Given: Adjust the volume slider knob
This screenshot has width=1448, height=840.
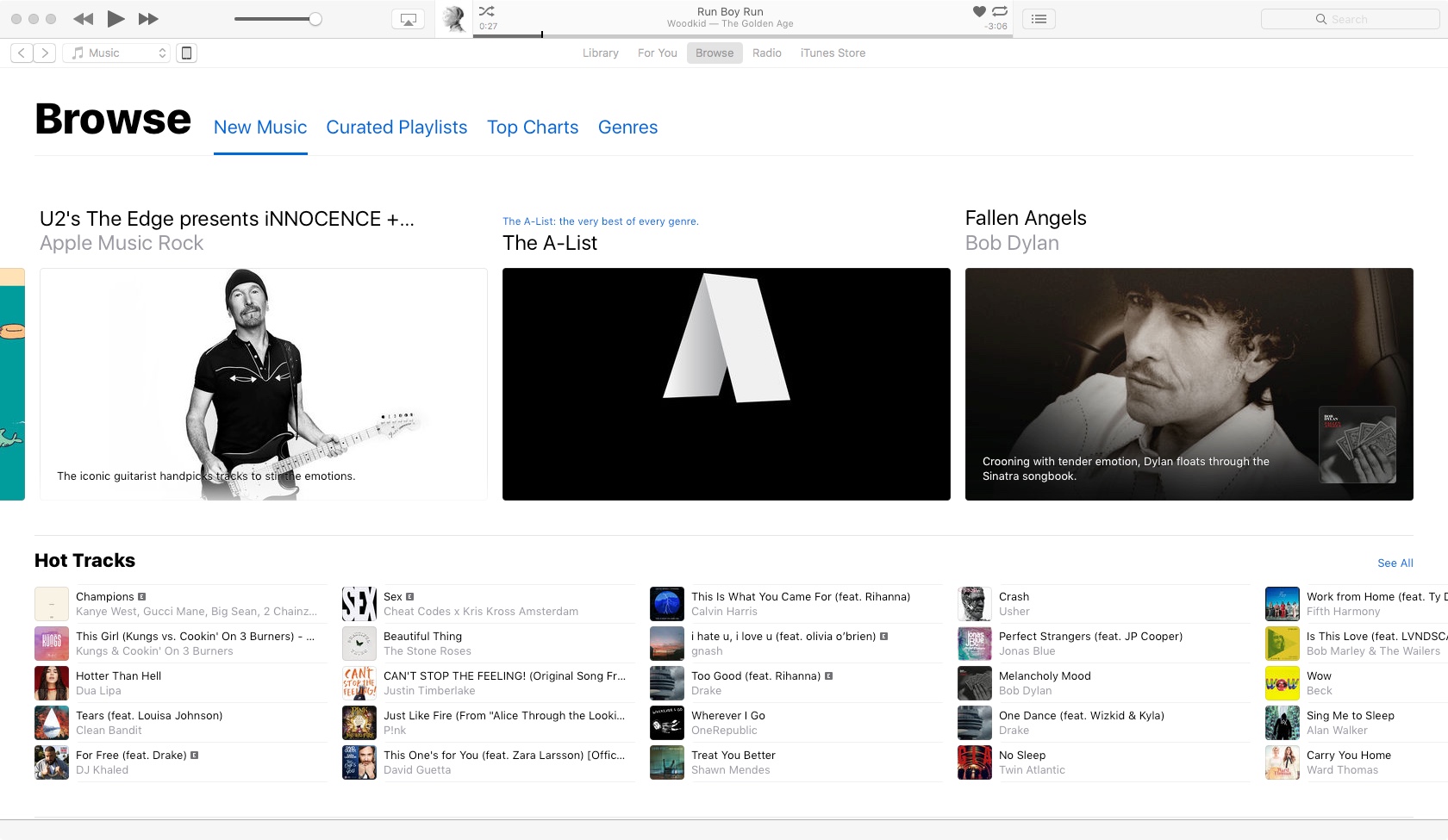Looking at the screenshot, I should pos(315,19).
